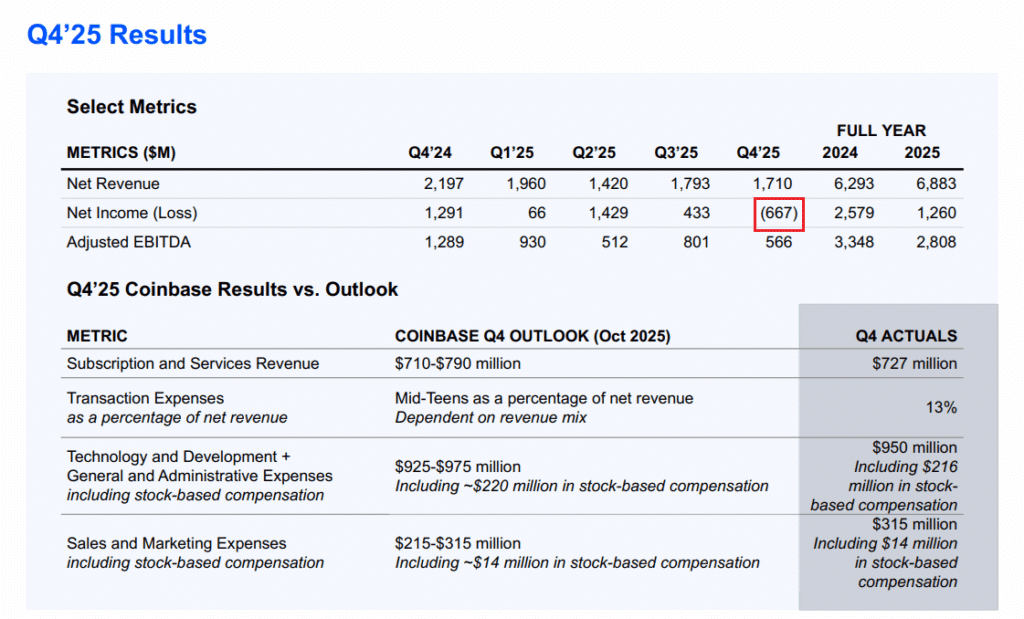Click the $727 million actuals value
This screenshot has height=619, width=1024.
pos(914,364)
